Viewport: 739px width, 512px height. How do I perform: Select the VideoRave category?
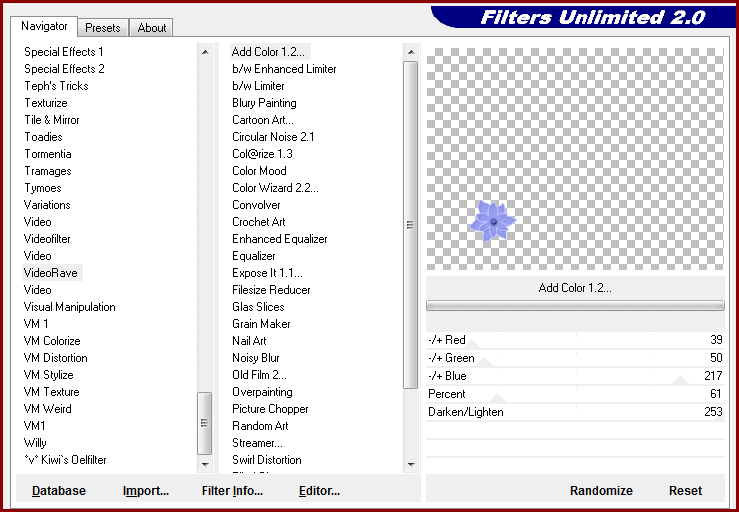[x=51, y=273]
